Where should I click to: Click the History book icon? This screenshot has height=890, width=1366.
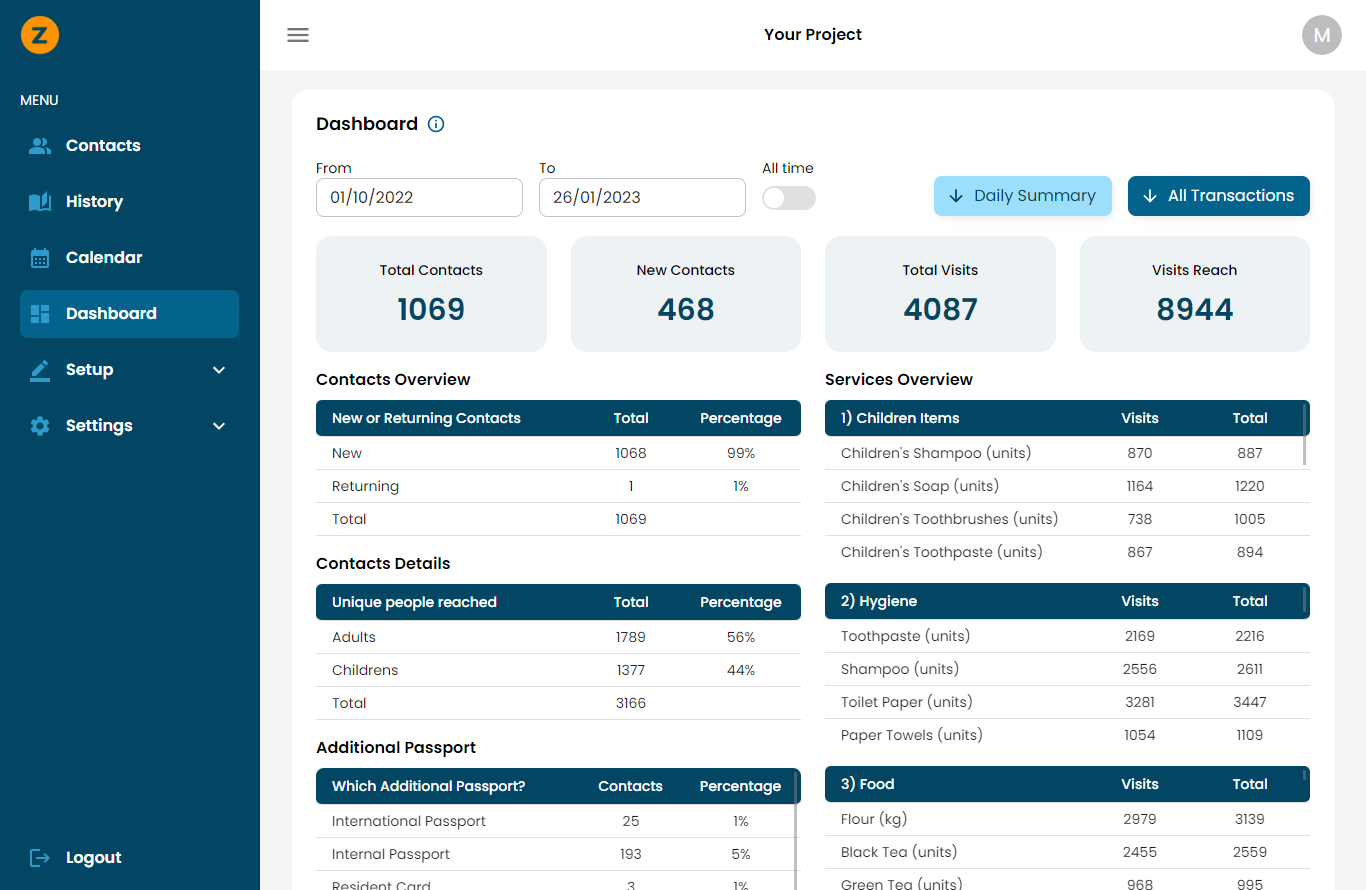[40, 201]
